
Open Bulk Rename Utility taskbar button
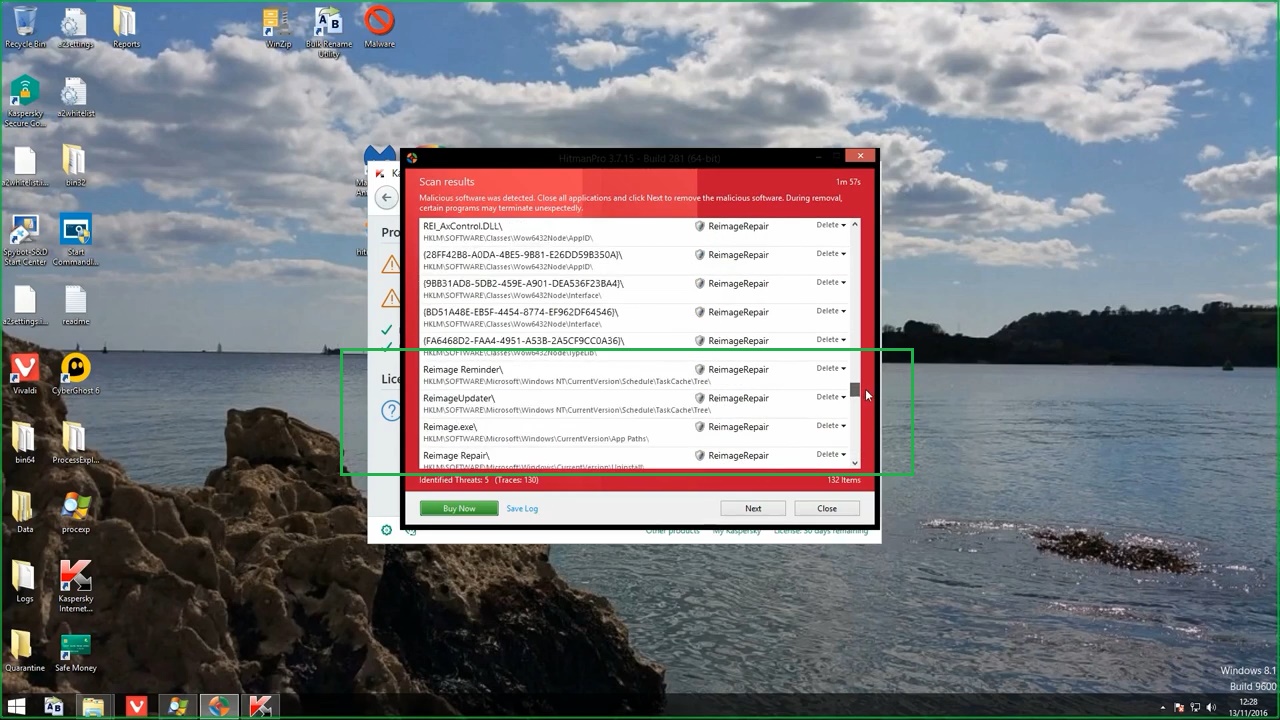click(x=53, y=706)
